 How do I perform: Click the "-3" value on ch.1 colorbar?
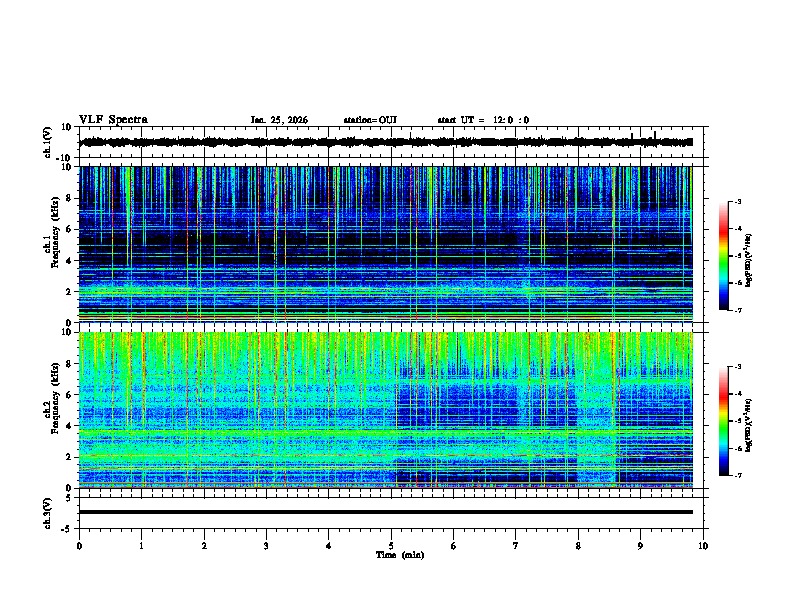(737, 202)
